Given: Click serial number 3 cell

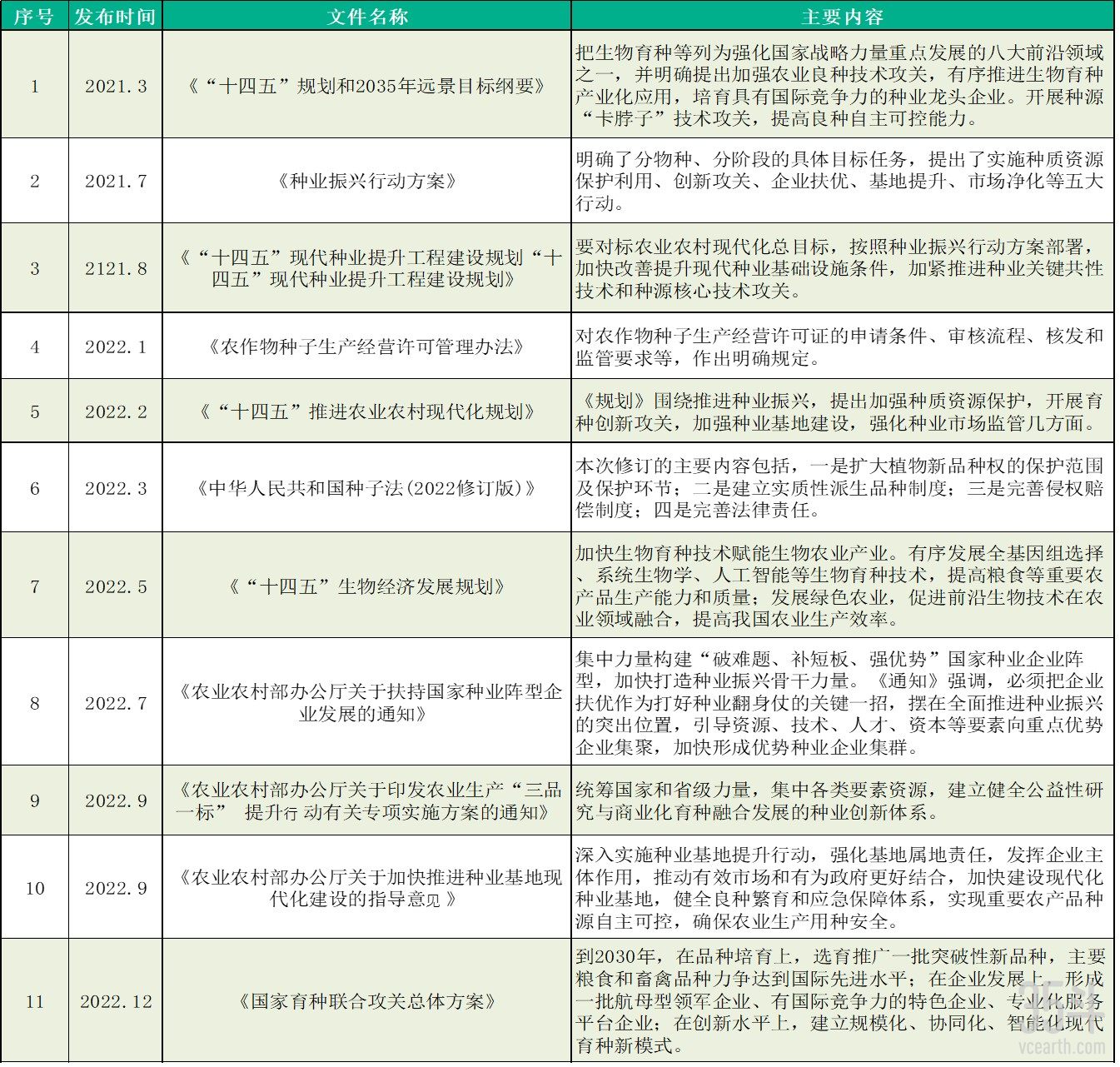Looking at the screenshot, I should 34,268.
